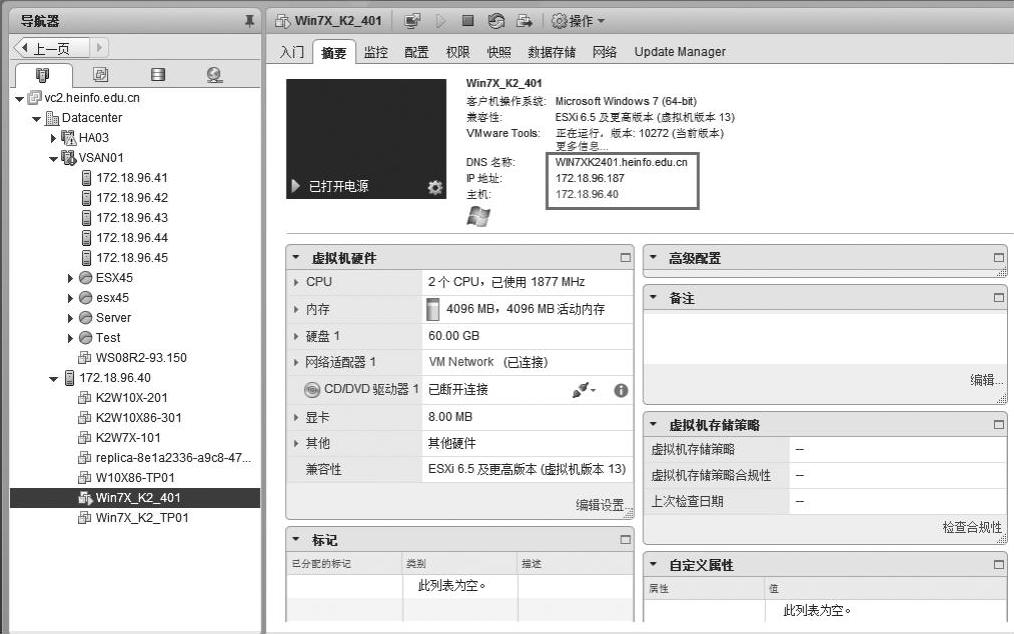Open the Networking navigator view icon
The image size is (1014, 634).
point(214,75)
